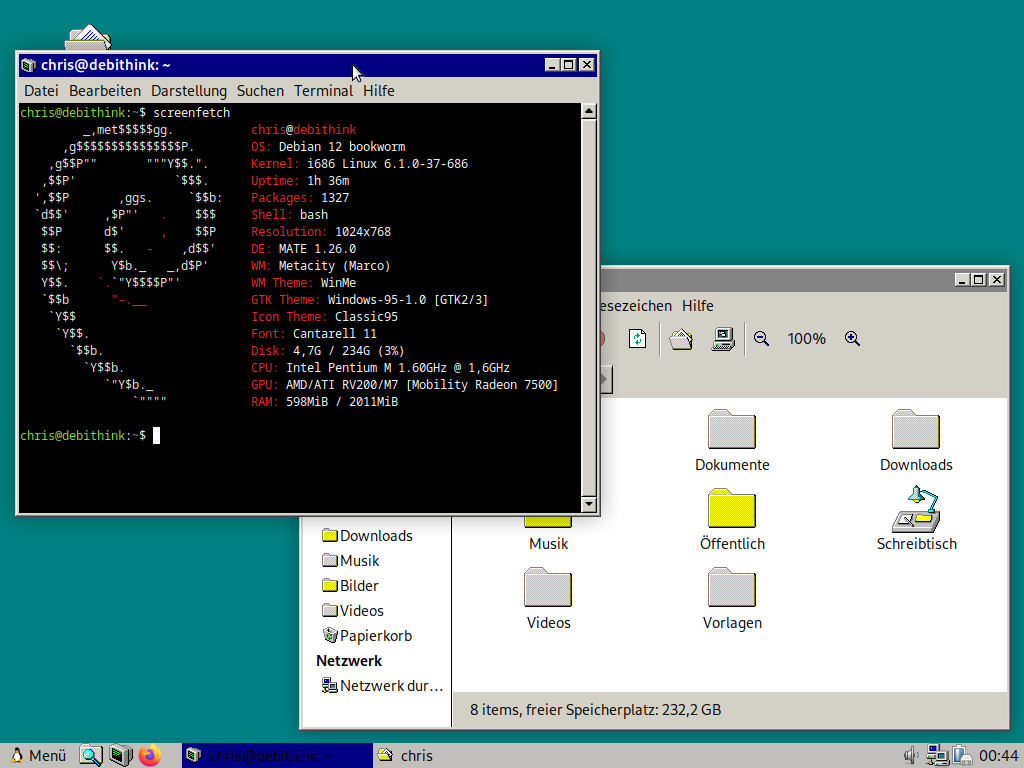Select Musik in the sidebar
Viewport: 1024px width, 768px height.
(x=351, y=560)
